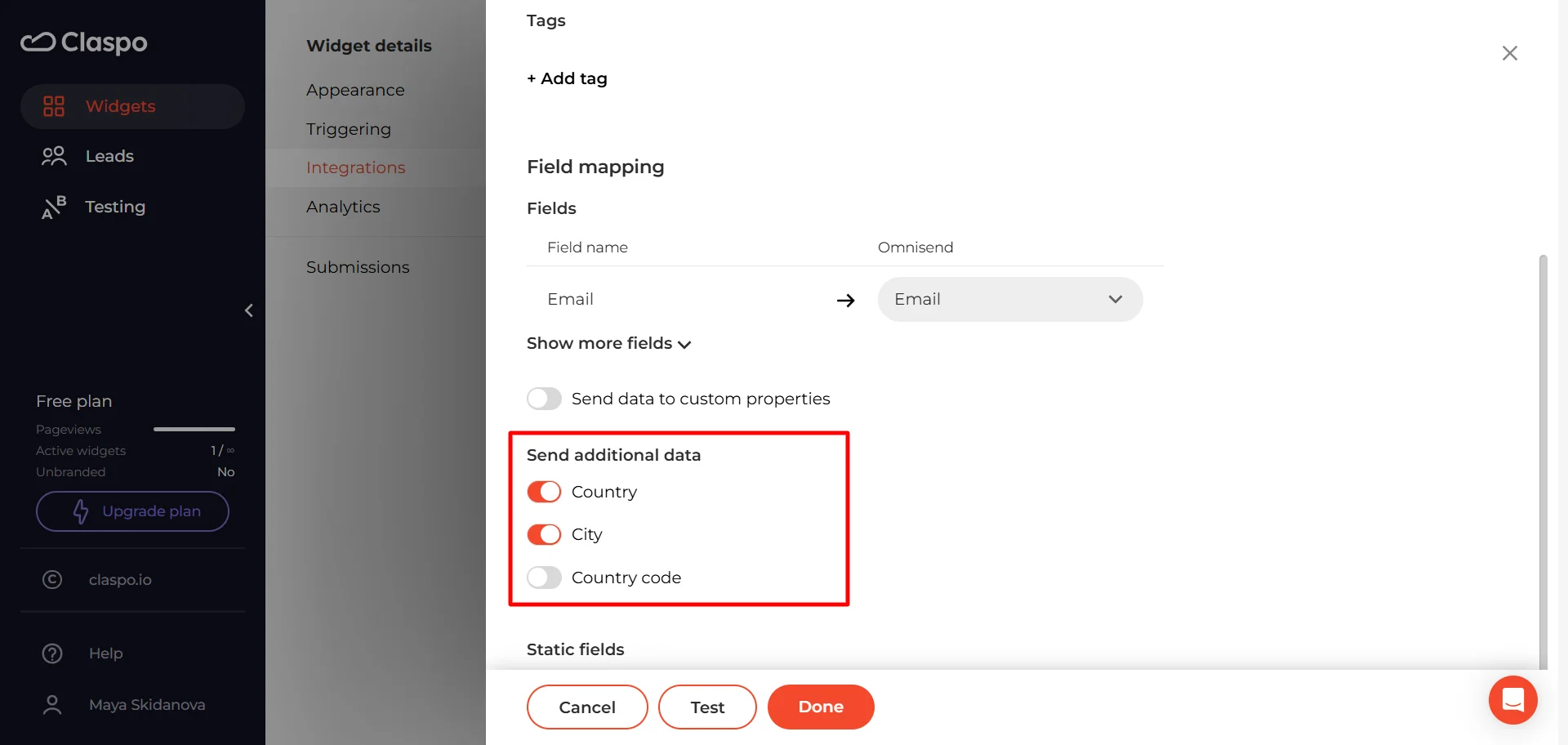This screenshot has width=1568, height=745.
Task: Open the Analytics section
Action: point(343,207)
